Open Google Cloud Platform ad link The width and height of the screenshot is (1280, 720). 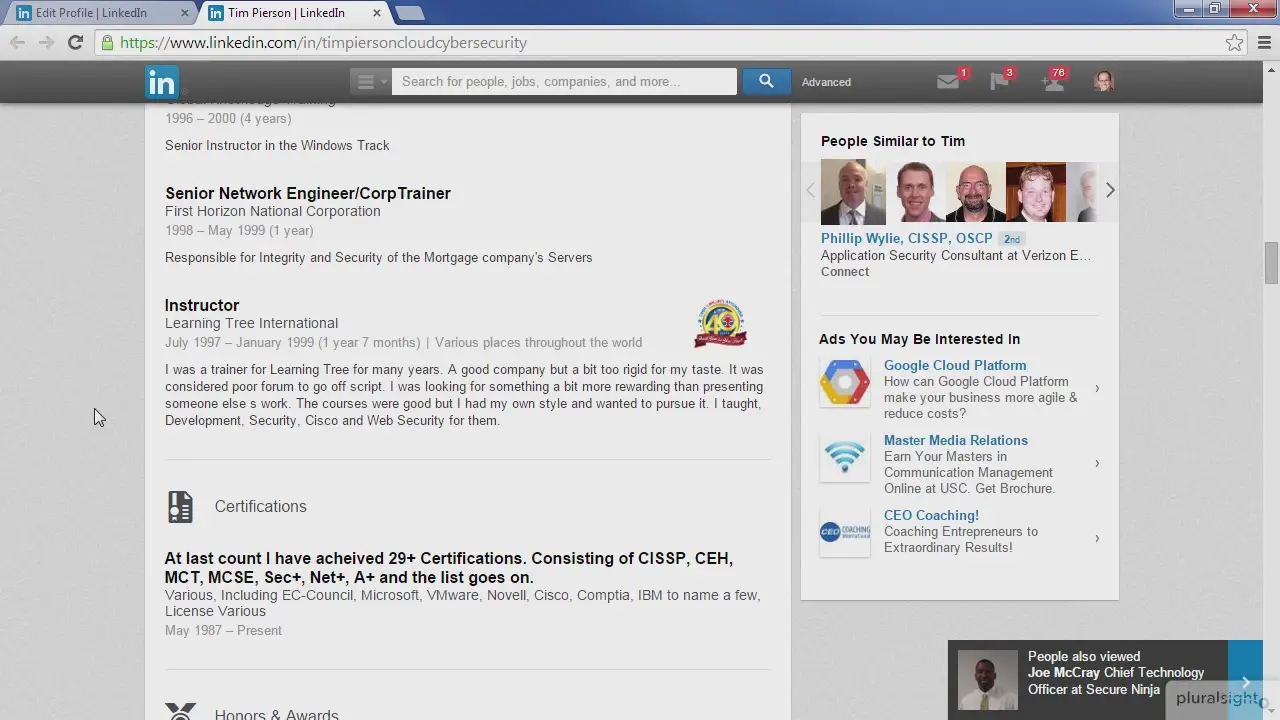pyautogui.click(x=955, y=365)
